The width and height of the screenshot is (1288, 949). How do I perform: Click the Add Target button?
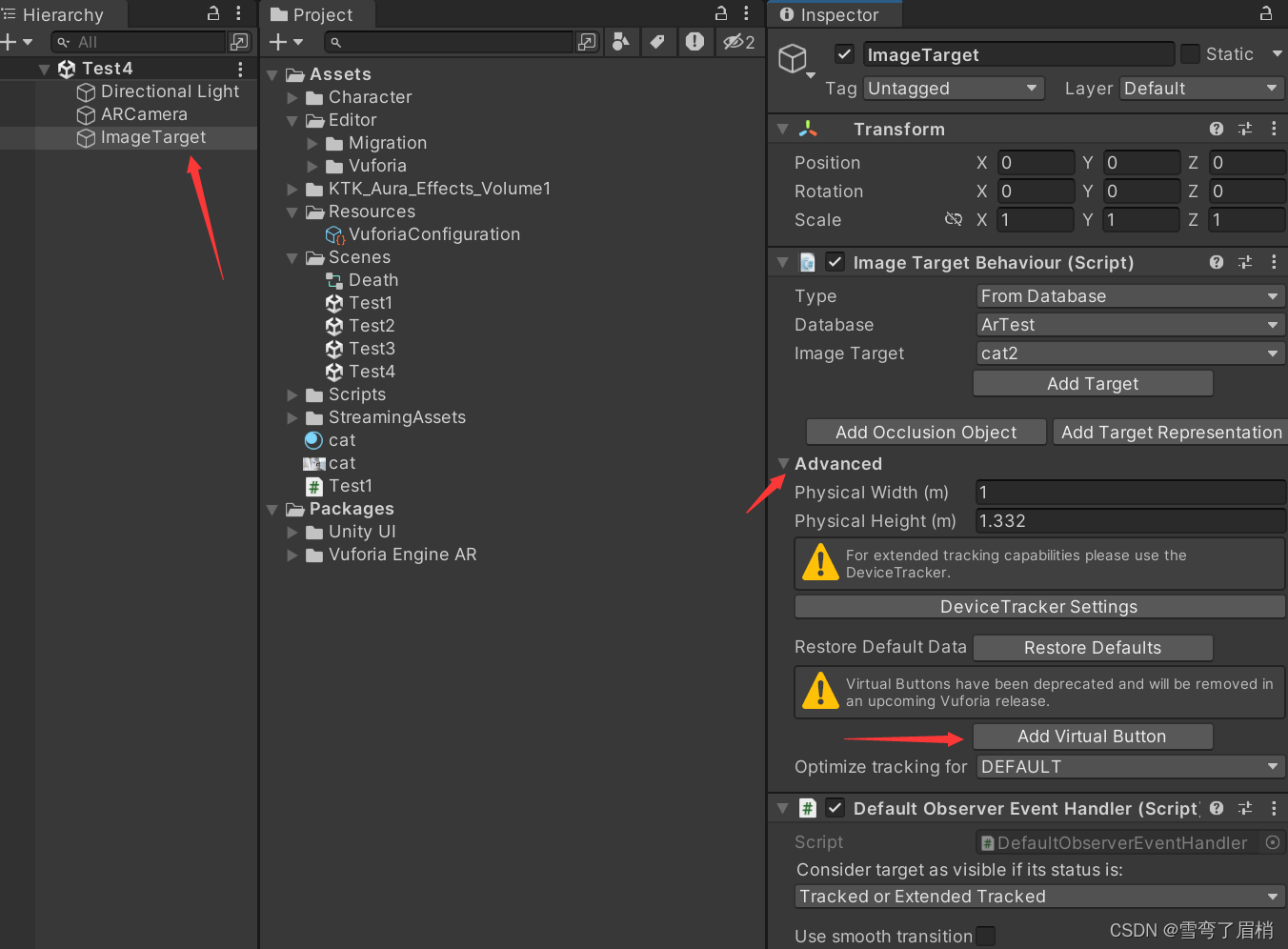1093,383
